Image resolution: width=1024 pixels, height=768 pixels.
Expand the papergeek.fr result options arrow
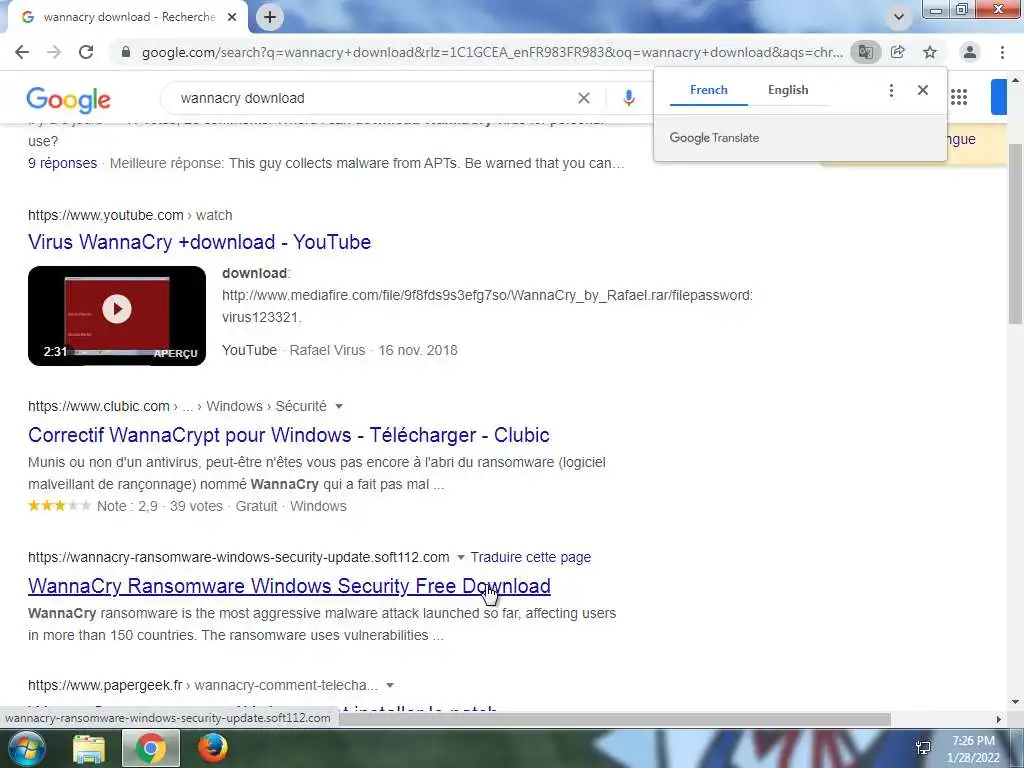[x=390, y=685]
